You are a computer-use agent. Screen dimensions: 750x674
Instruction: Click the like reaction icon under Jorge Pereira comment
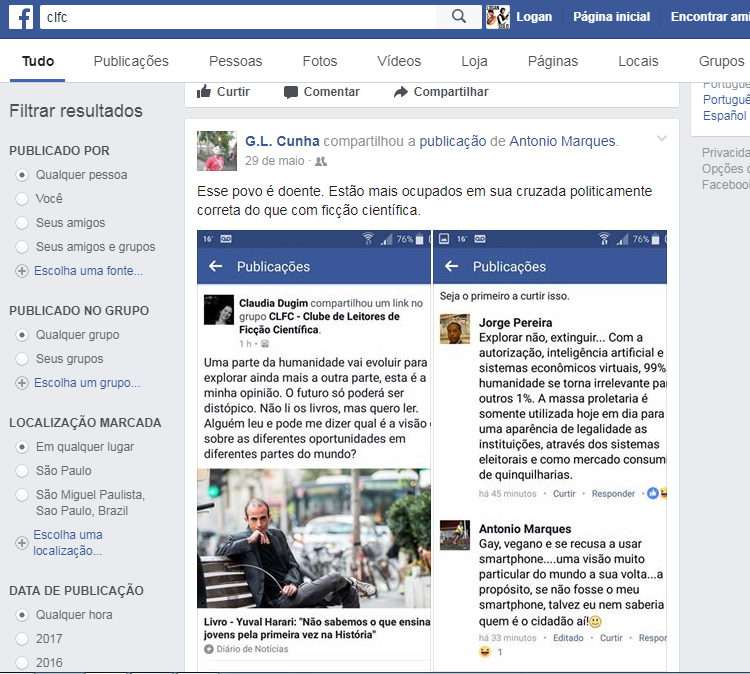click(653, 493)
